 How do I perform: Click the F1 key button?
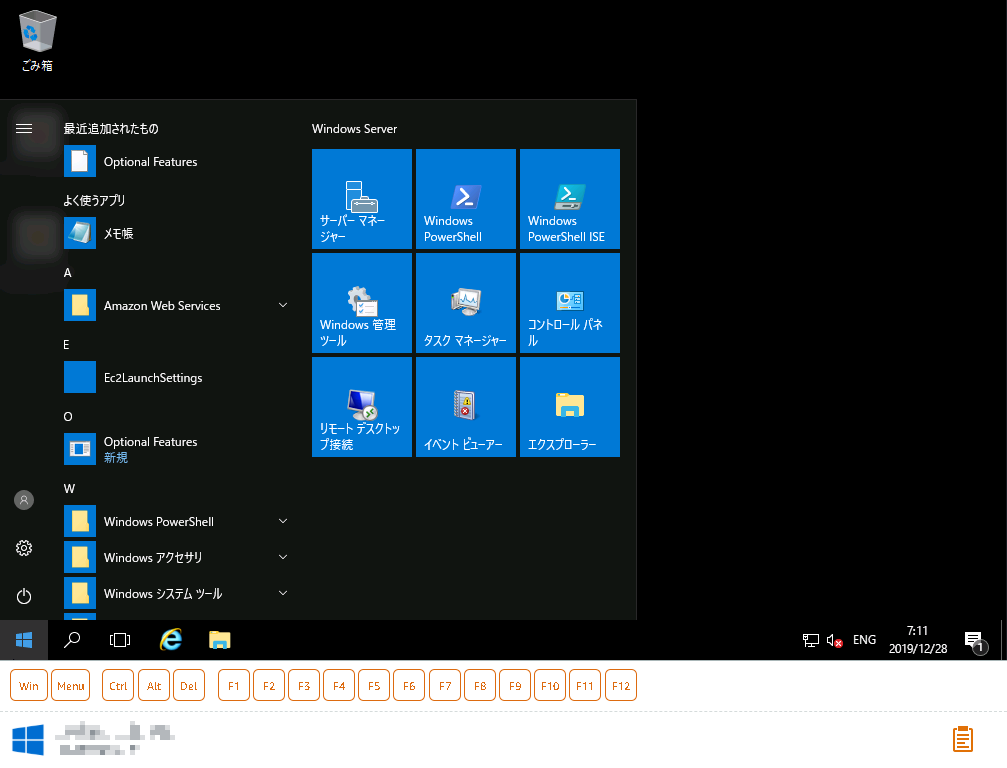(x=234, y=686)
